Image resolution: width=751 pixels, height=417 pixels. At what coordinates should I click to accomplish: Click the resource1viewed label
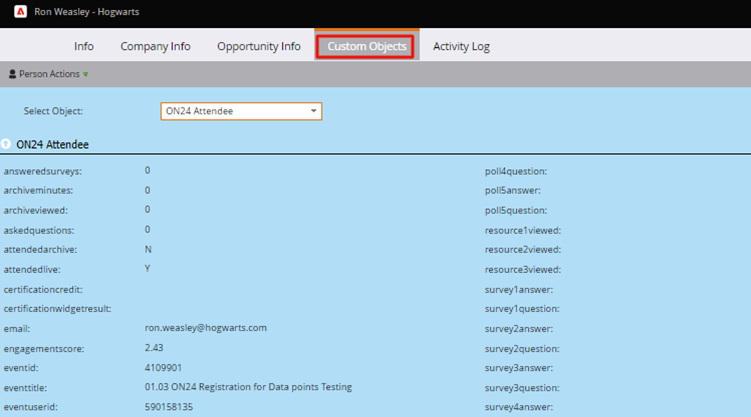523,231
